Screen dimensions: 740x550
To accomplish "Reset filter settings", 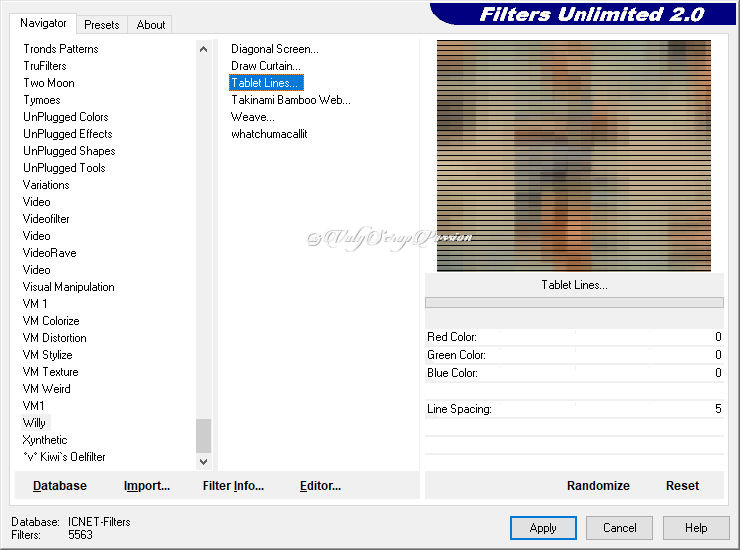I will click(682, 485).
